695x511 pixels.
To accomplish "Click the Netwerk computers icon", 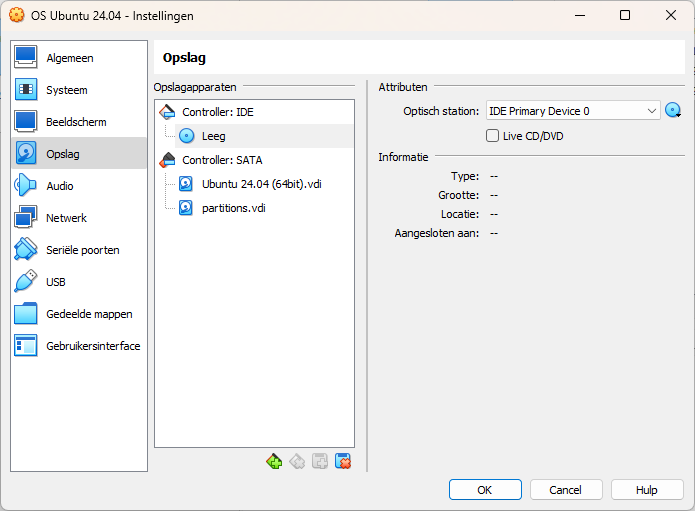I will pos(25,217).
